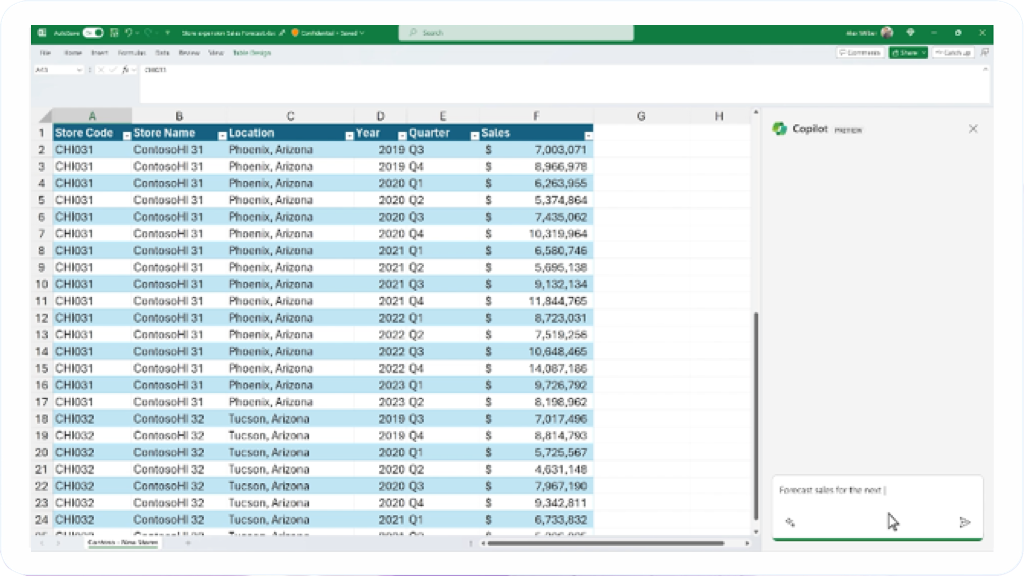Click the ribbon display icon beside Catch up
This screenshot has height=576, width=1024.
pyautogui.click(x=985, y=52)
